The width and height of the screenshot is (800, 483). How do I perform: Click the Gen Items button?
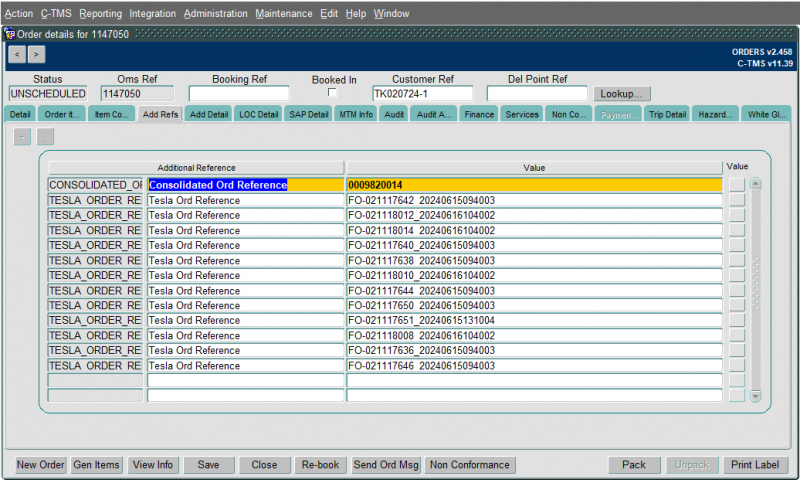pos(96,465)
